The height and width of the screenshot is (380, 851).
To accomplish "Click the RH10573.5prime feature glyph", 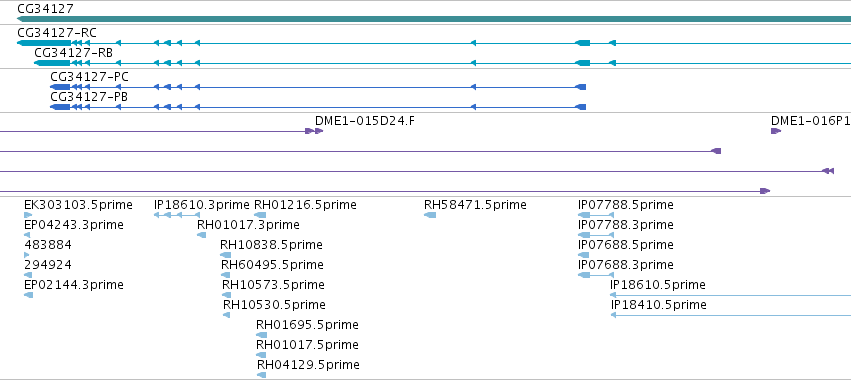I will coord(226,295).
